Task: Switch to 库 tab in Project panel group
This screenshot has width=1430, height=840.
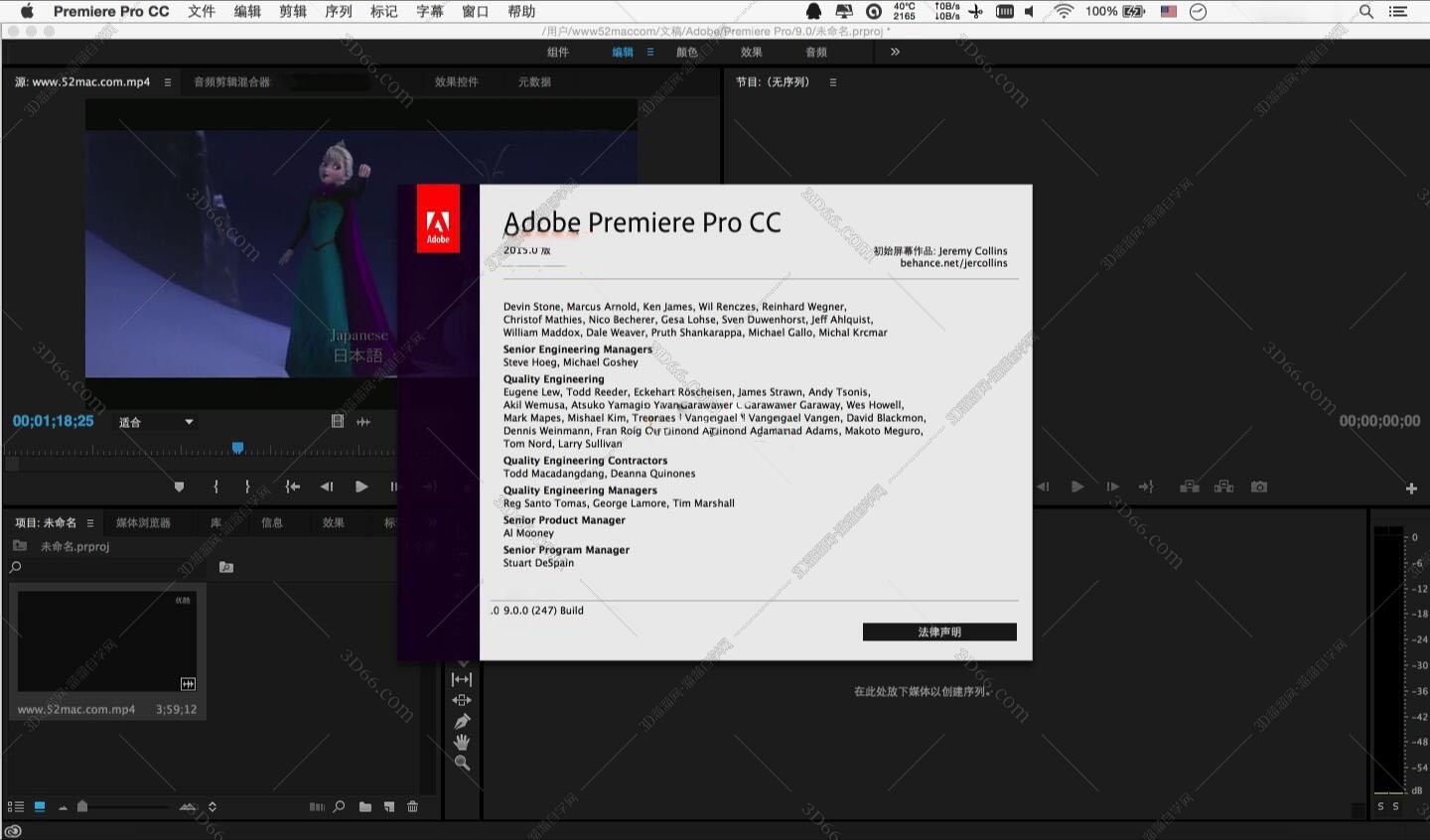Action: coord(215,523)
